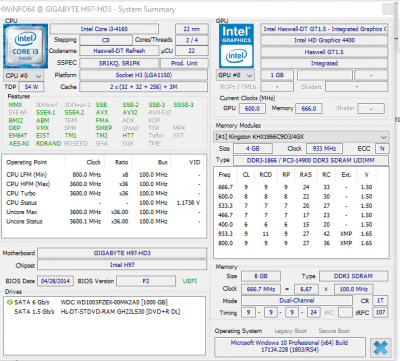Click the ECC value N field
The height and width of the screenshot is (361, 400).
[x=382, y=149]
